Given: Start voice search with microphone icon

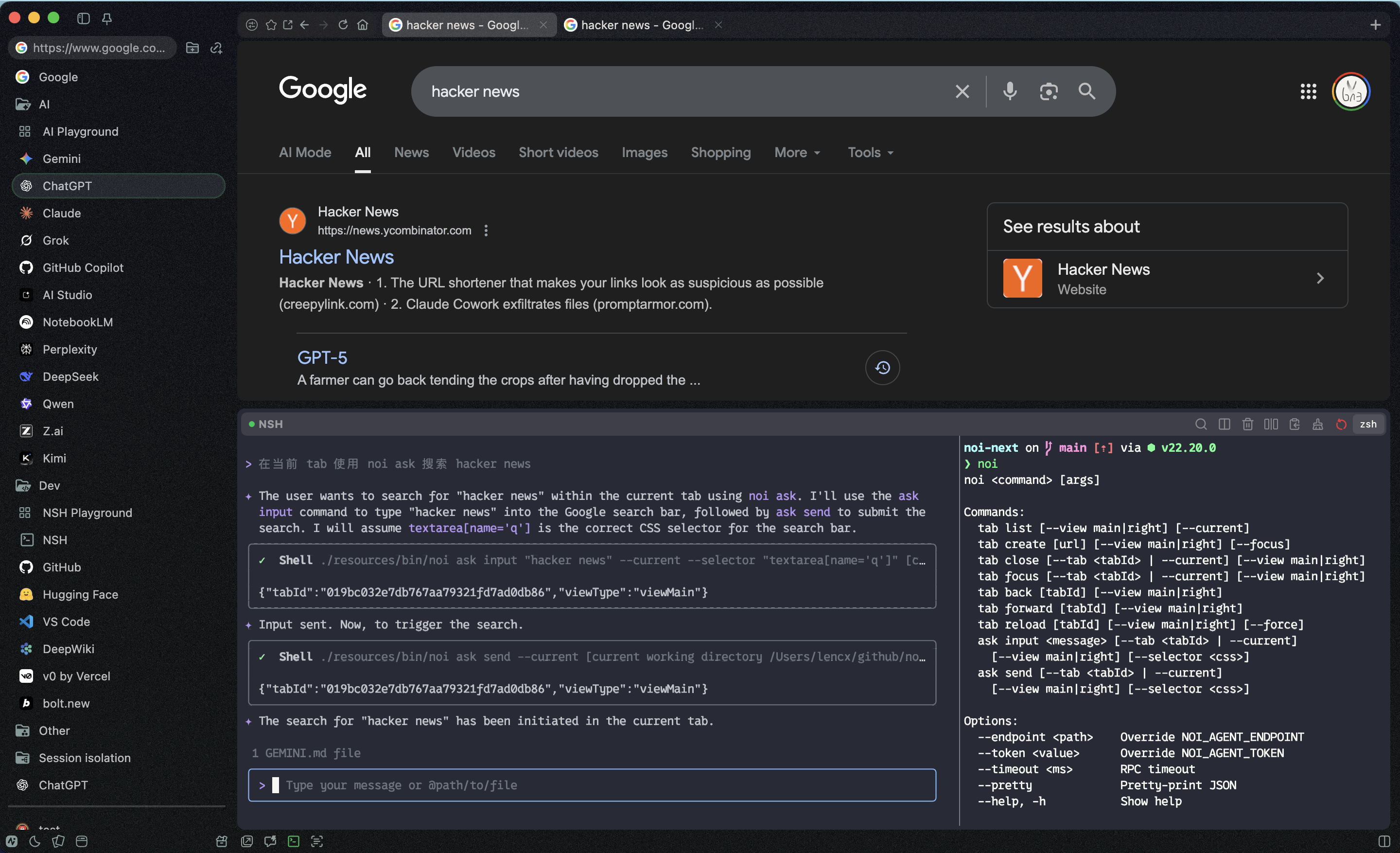Looking at the screenshot, I should click(1010, 91).
